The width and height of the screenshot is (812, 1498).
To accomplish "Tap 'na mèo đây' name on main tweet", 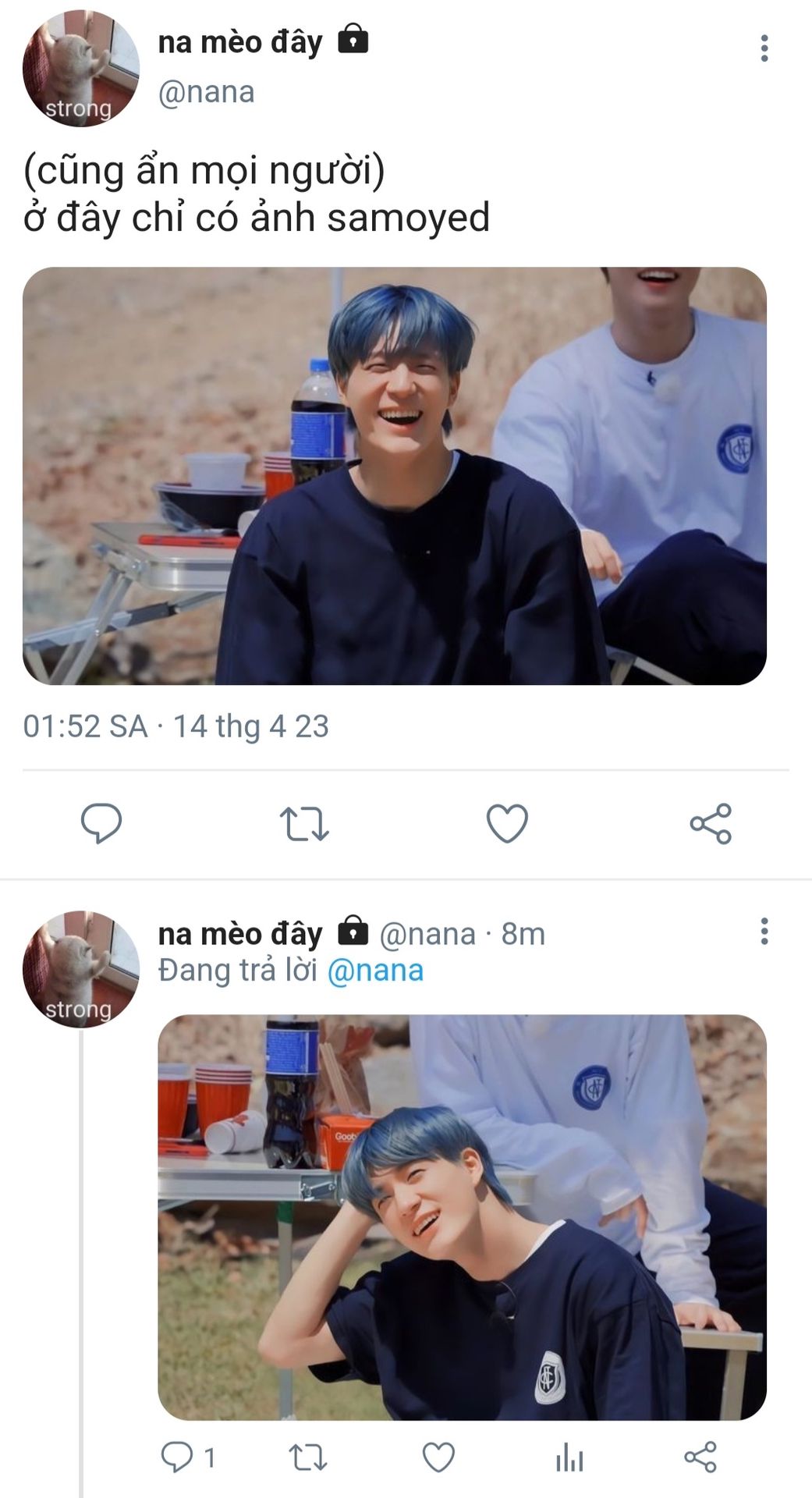I will (x=240, y=42).
